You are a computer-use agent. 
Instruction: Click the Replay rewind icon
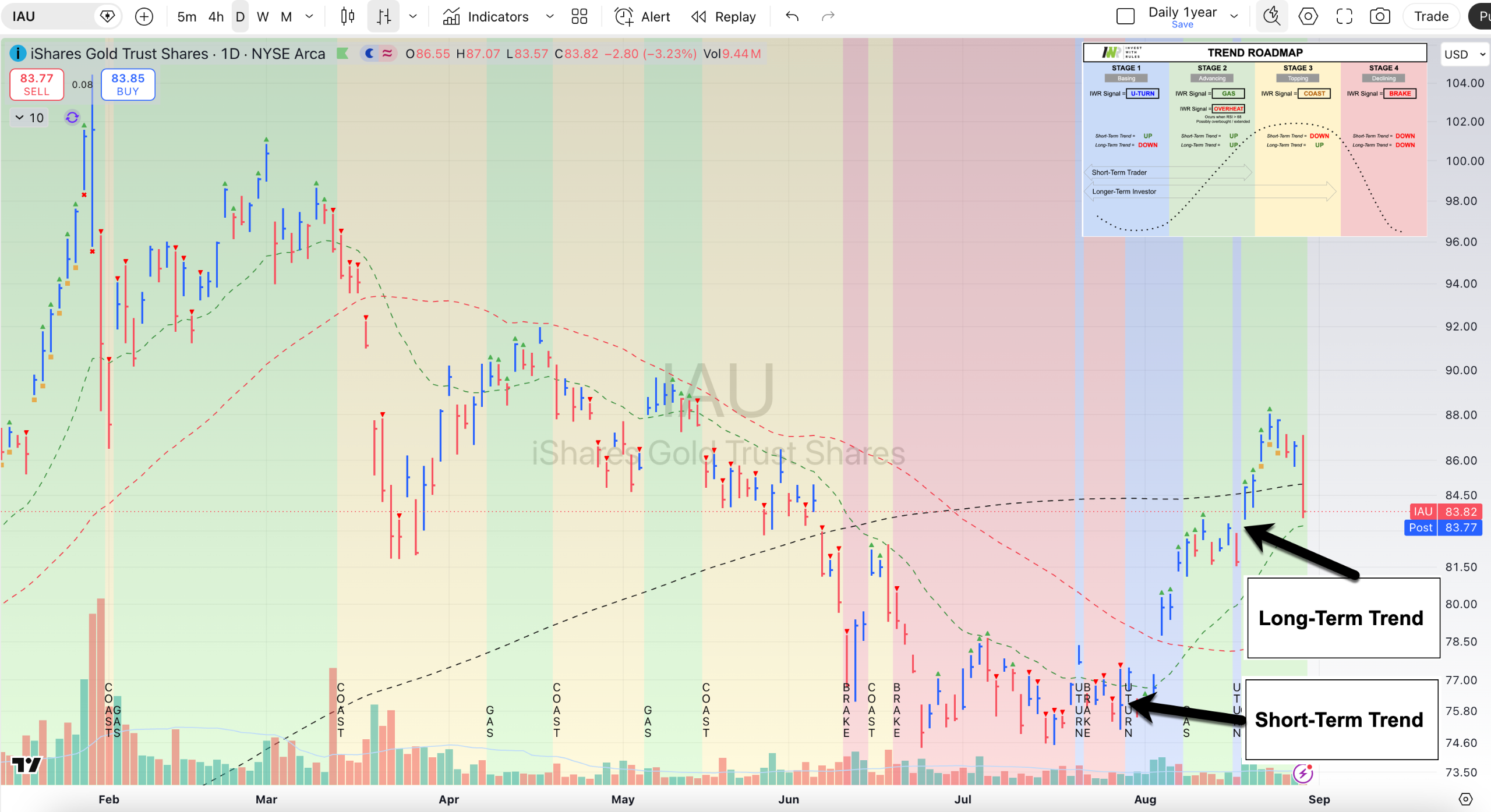(699, 16)
